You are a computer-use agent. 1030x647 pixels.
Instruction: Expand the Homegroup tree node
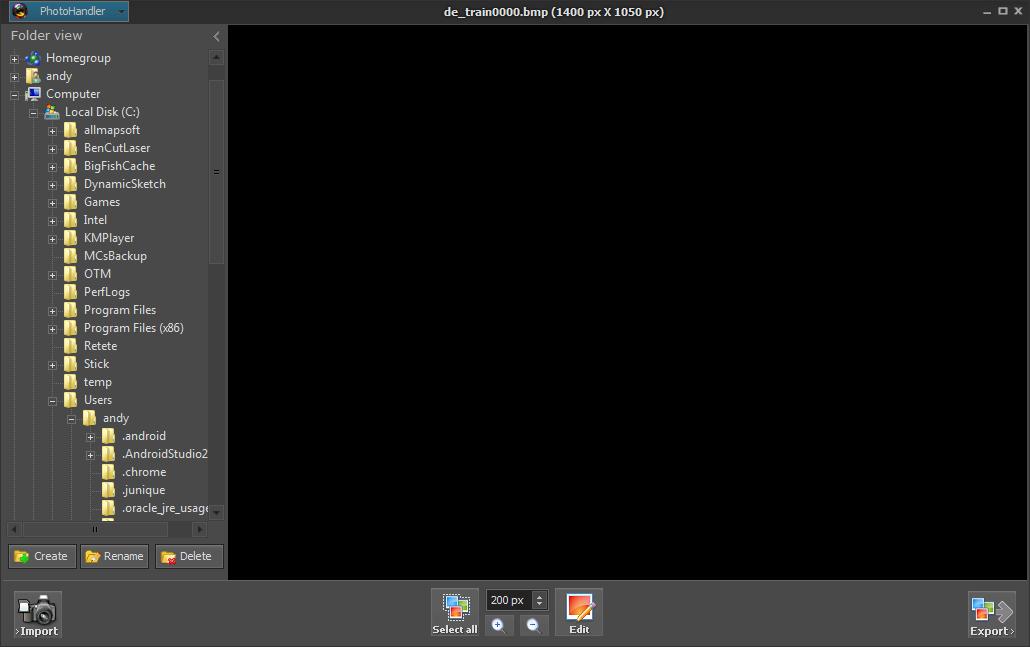point(12,58)
